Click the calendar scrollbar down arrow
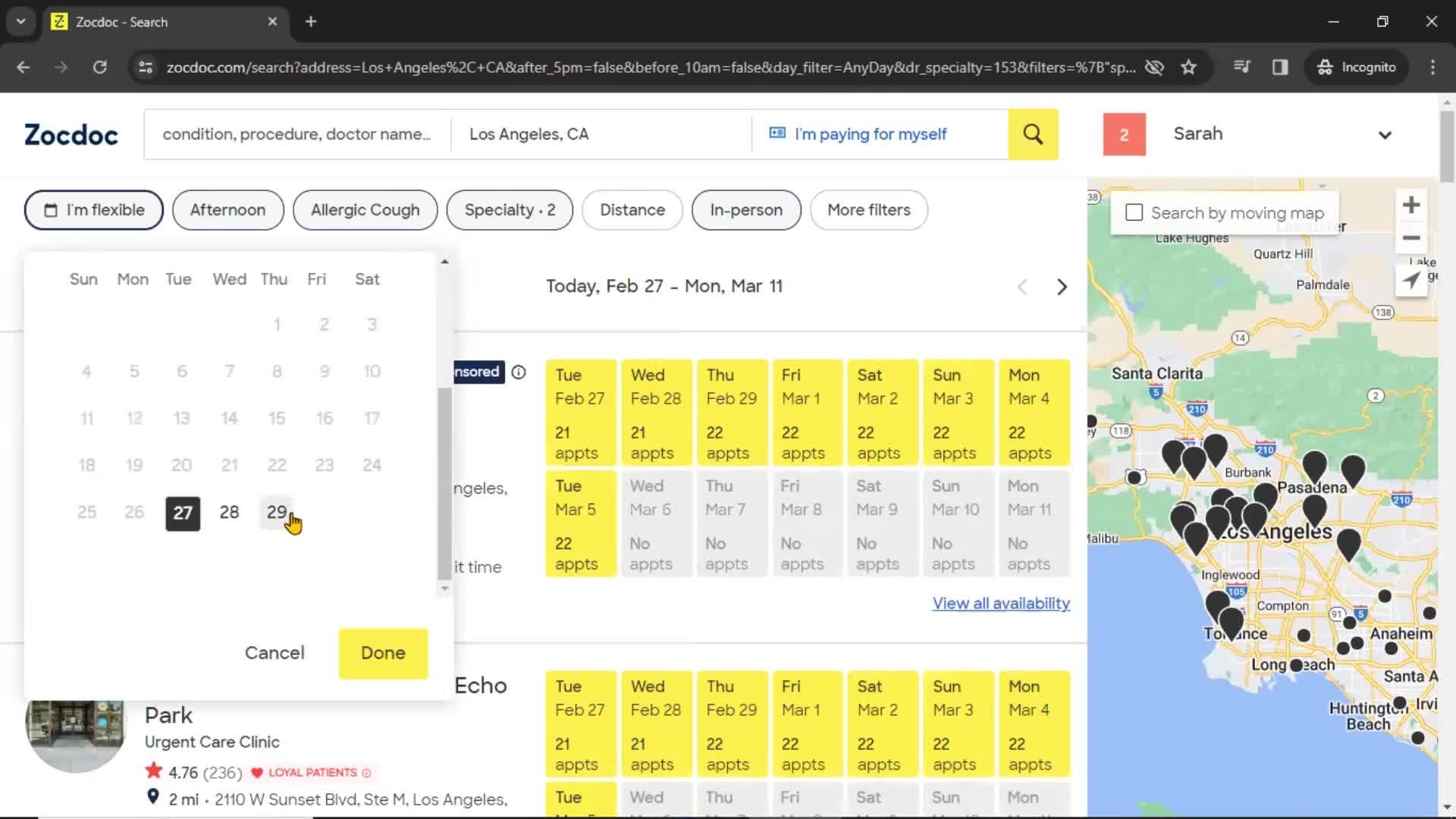Viewport: 1456px width, 819px height. pyautogui.click(x=444, y=588)
